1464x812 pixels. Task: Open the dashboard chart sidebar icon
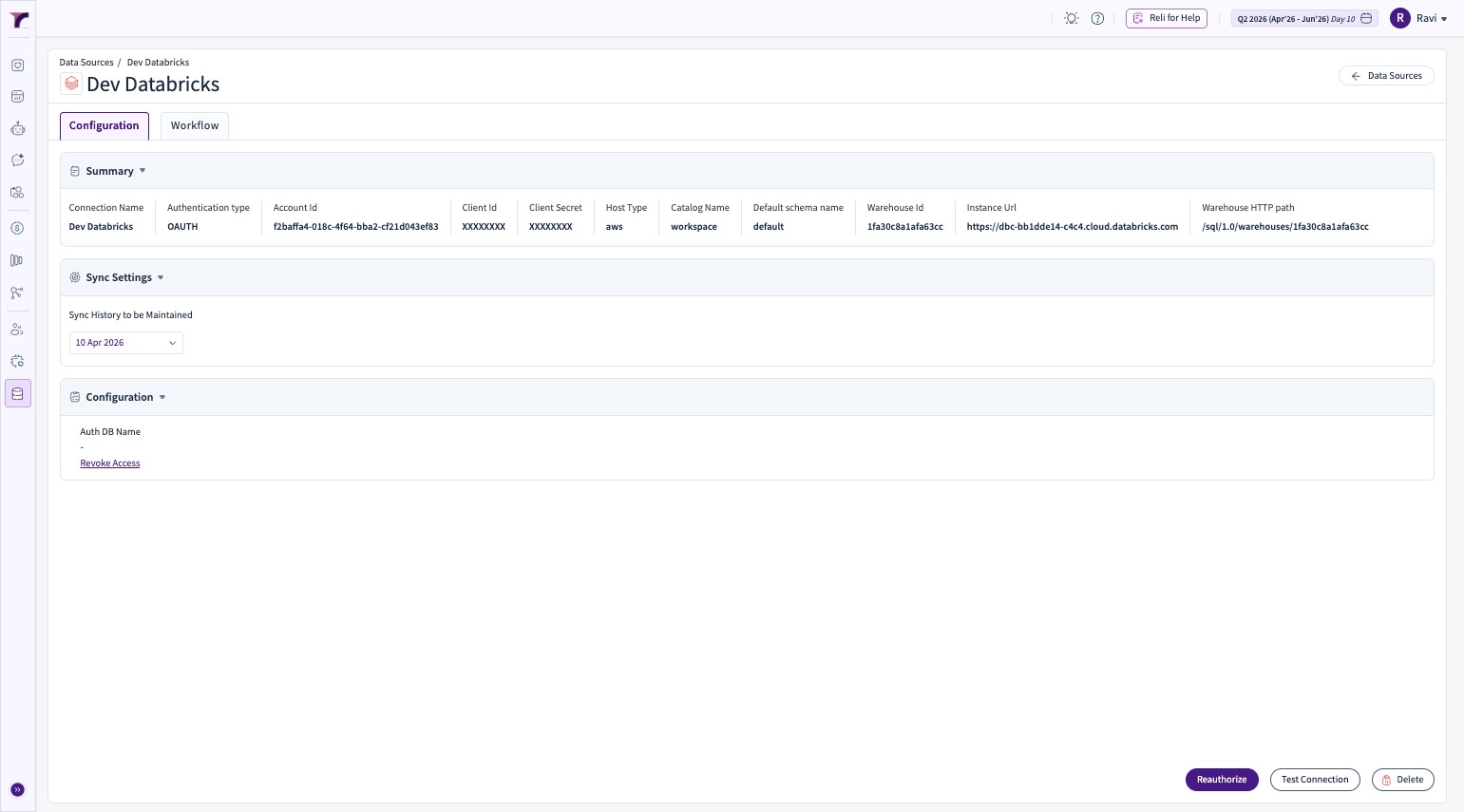click(17, 97)
